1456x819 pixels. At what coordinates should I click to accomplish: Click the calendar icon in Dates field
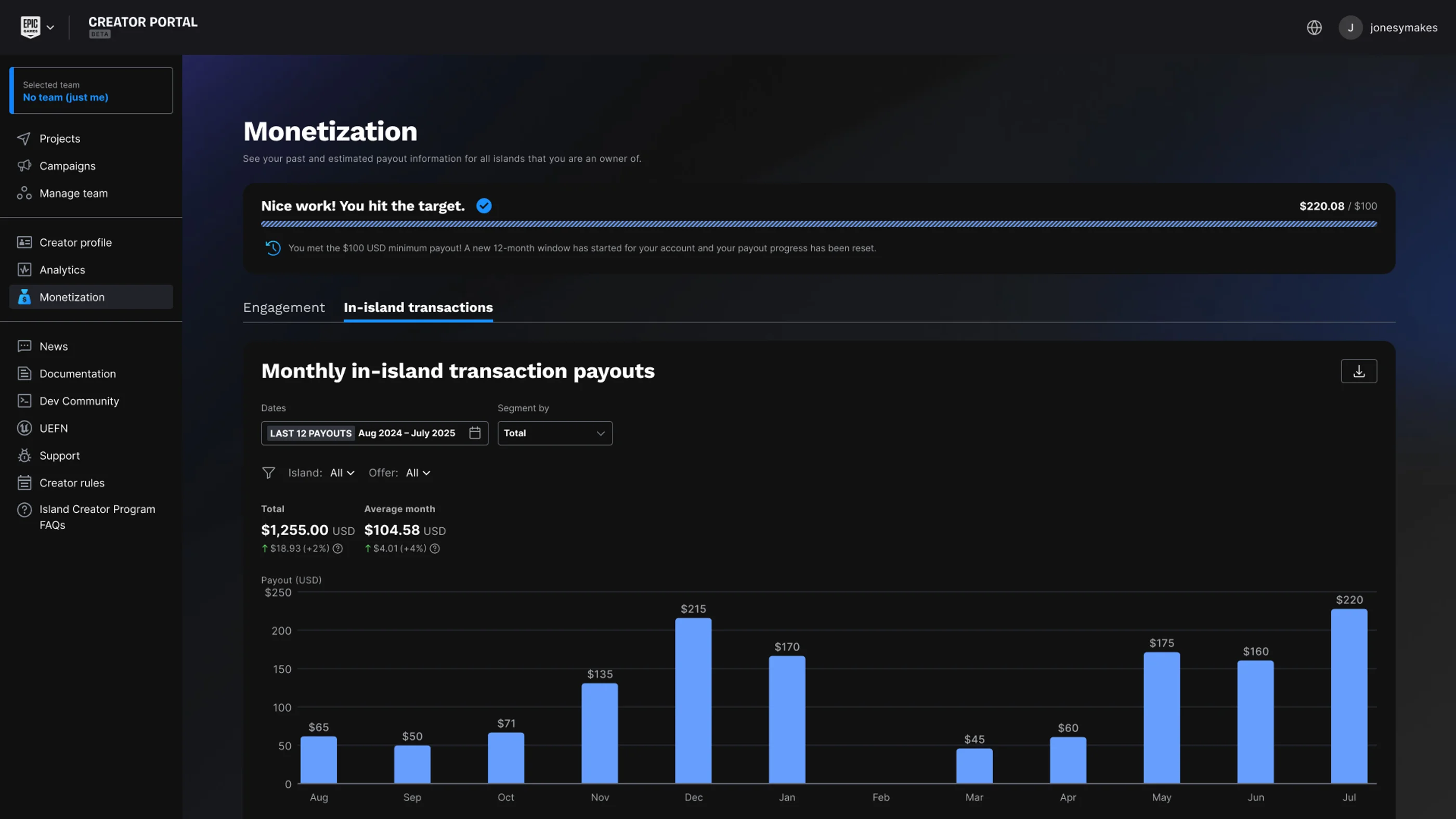[x=475, y=433]
